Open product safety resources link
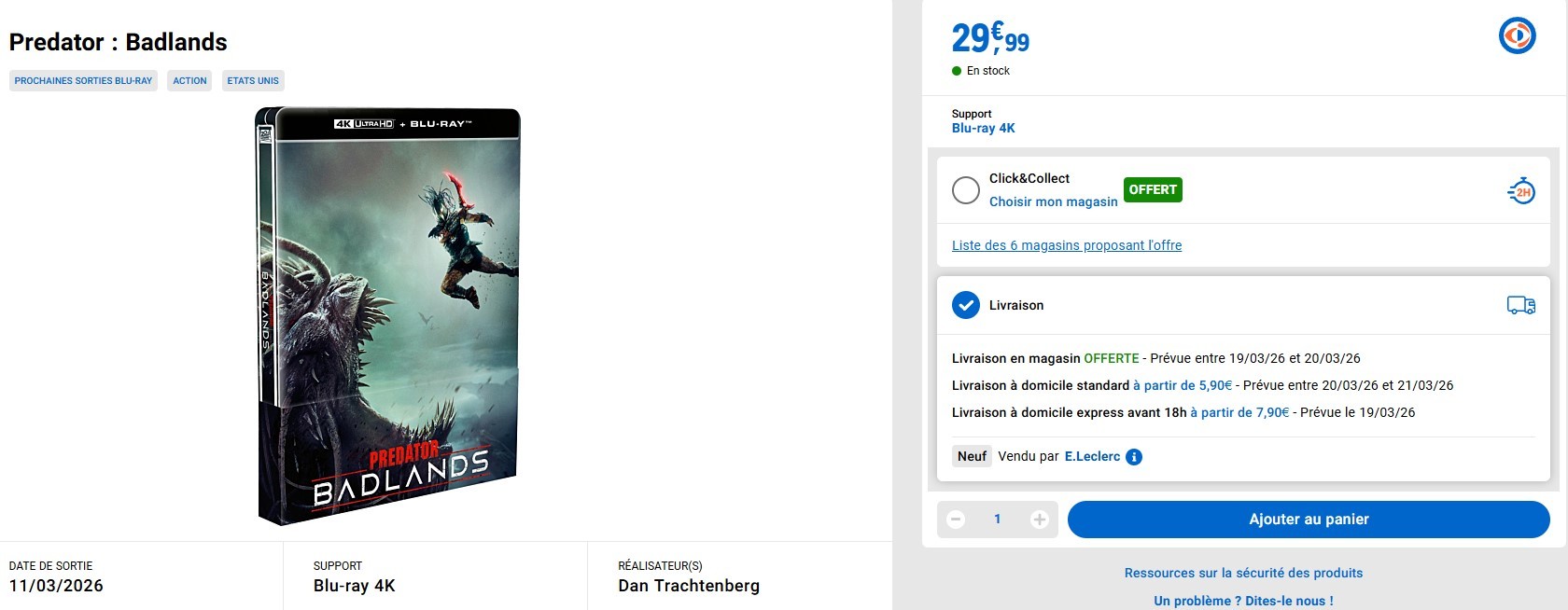The image size is (1568, 610). (1242, 573)
